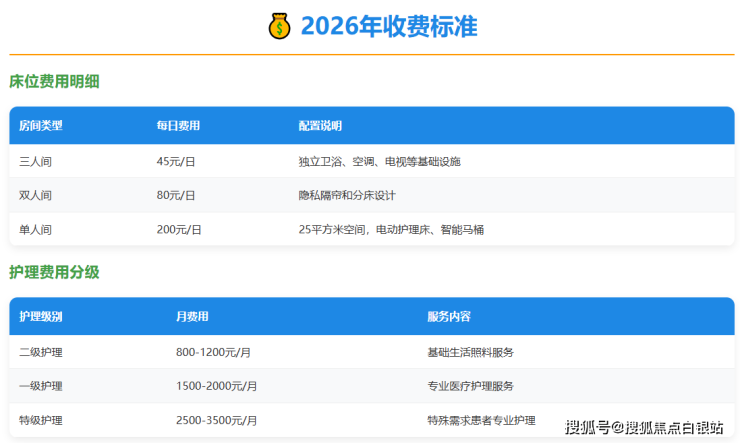Click the 1500-2000元/月 fee cell
The height and width of the screenshot is (443, 740).
tap(216, 386)
